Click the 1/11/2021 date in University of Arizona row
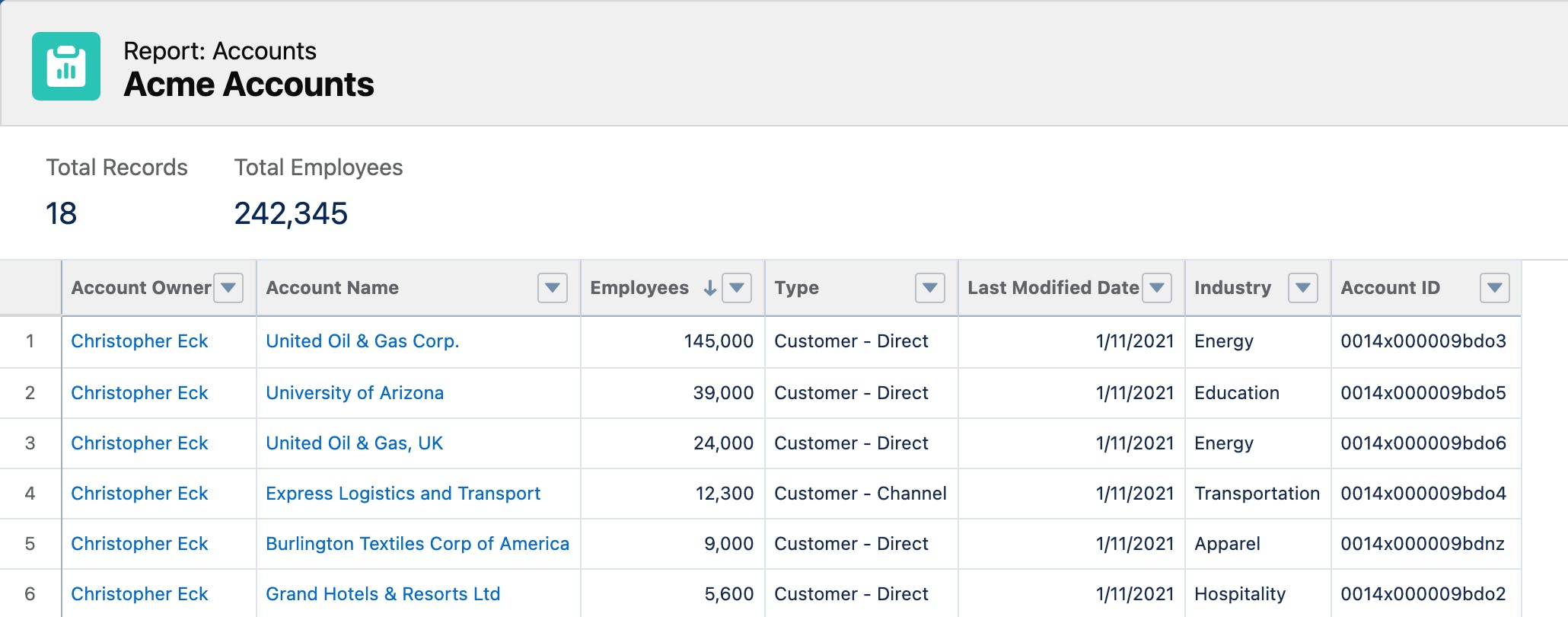 (x=1135, y=393)
